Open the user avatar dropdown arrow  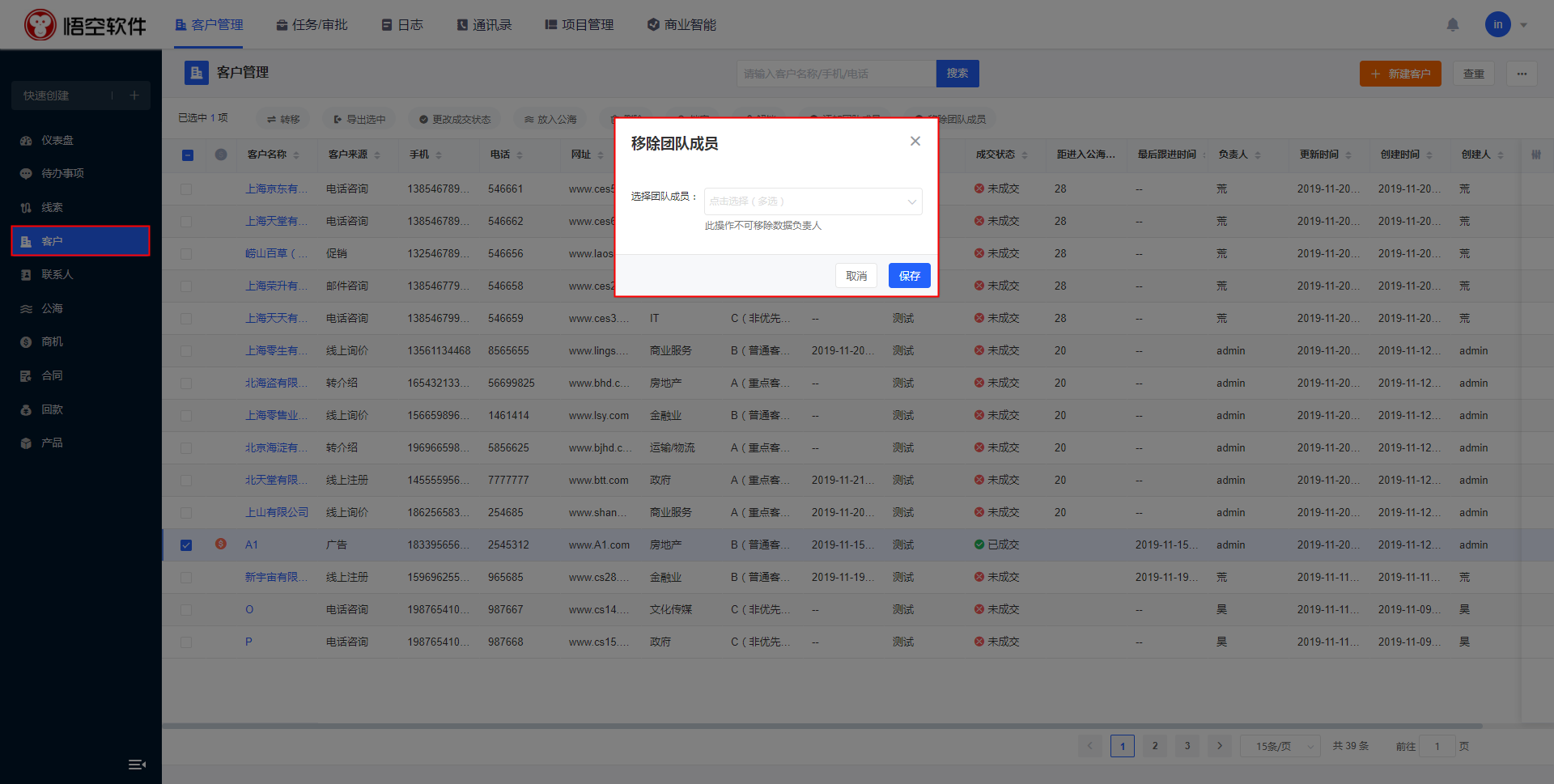[x=1524, y=25]
